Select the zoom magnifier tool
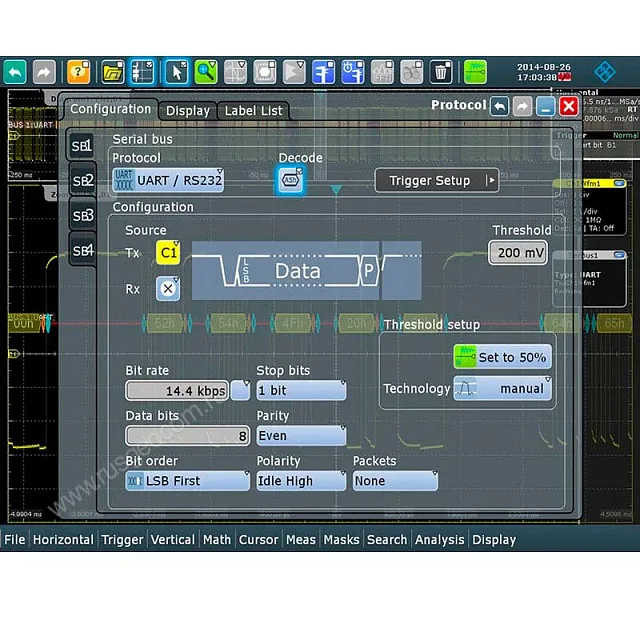This screenshot has height=640, width=640. pos(206,72)
